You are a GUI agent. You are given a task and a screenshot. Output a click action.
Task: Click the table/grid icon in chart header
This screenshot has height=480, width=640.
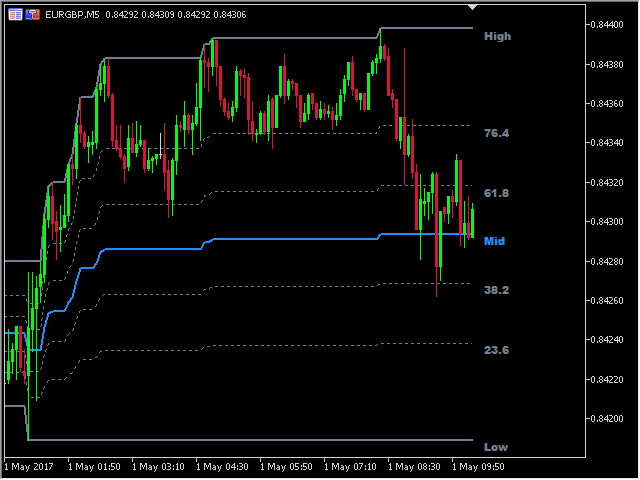click(15, 15)
